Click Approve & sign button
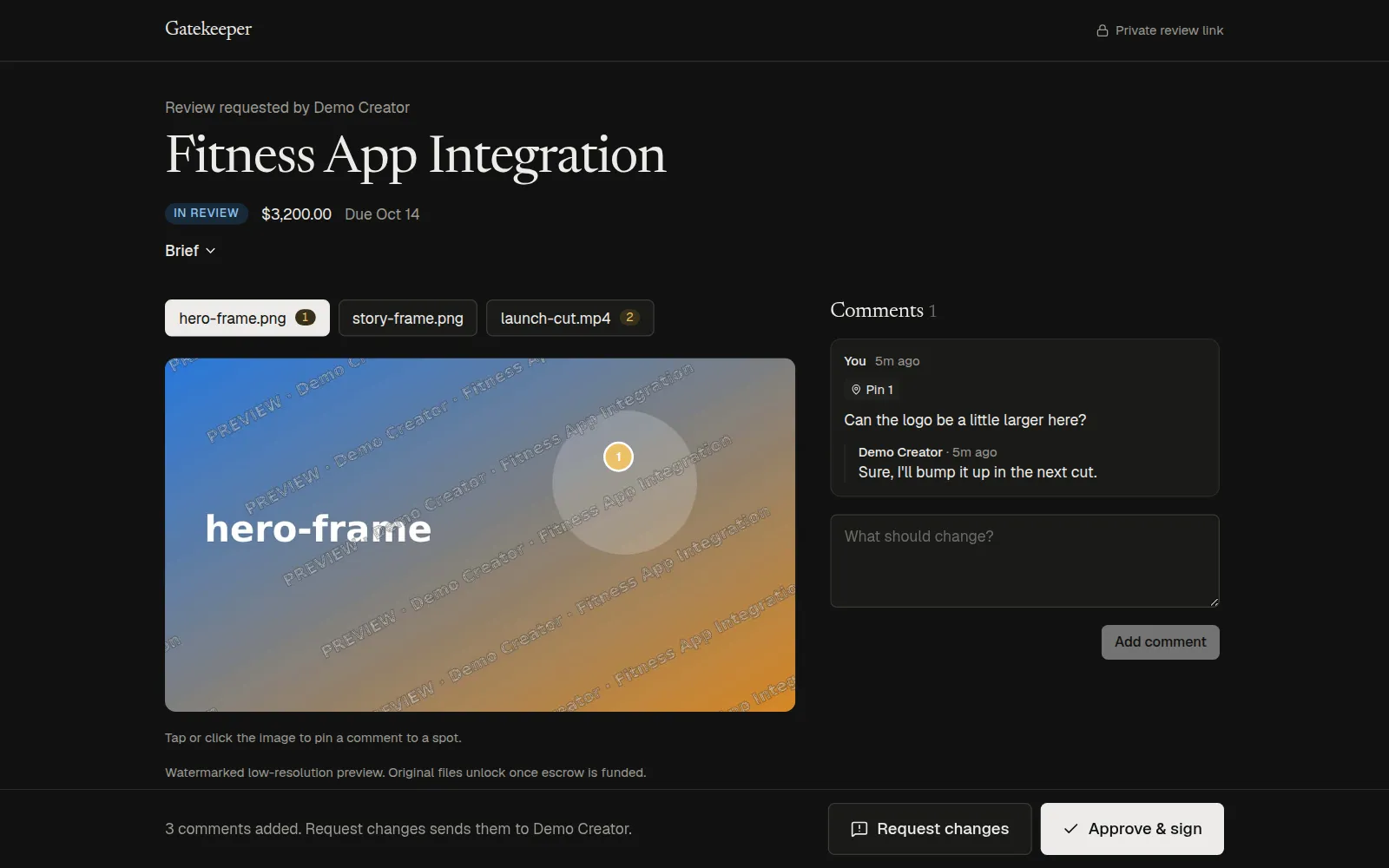The height and width of the screenshot is (868, 1389). tap(1132, 829)
